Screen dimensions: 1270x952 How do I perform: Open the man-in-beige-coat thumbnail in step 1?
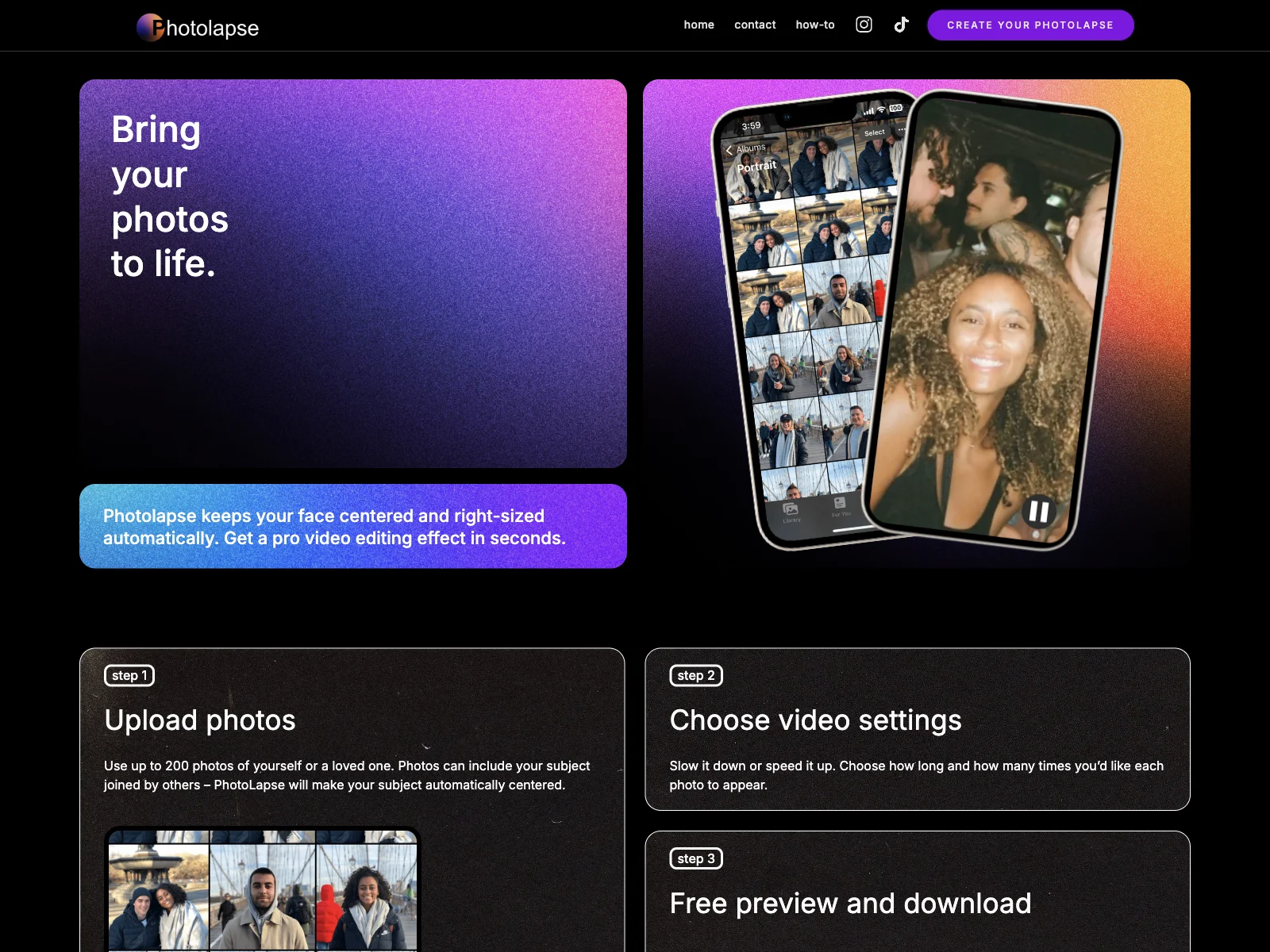click(x=263, y=896)
